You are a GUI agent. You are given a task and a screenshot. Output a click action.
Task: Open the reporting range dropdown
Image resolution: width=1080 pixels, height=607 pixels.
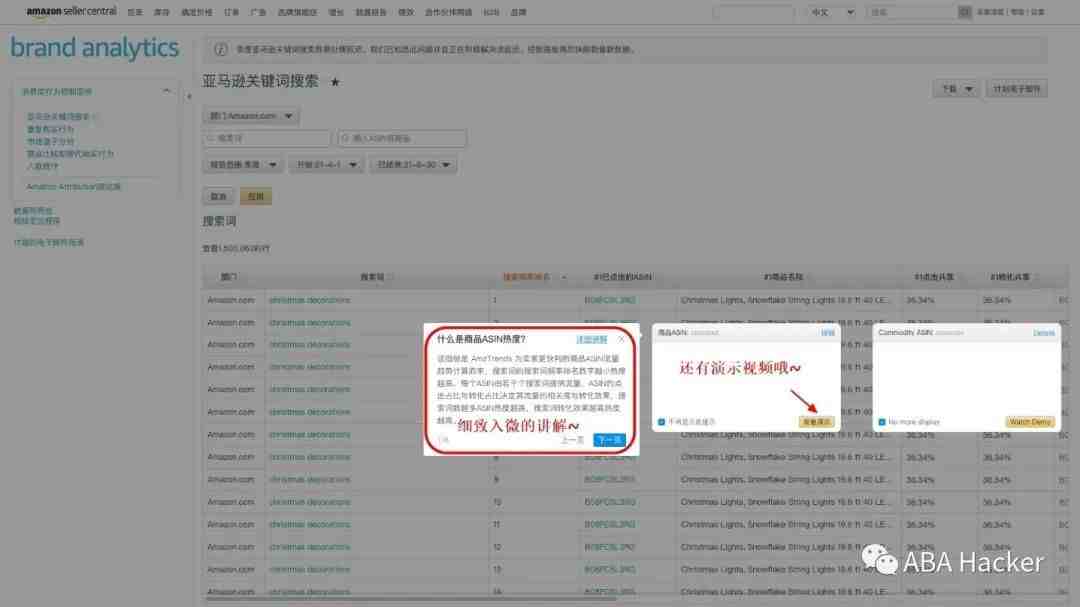pyautogui.click(x=242, y=165)
